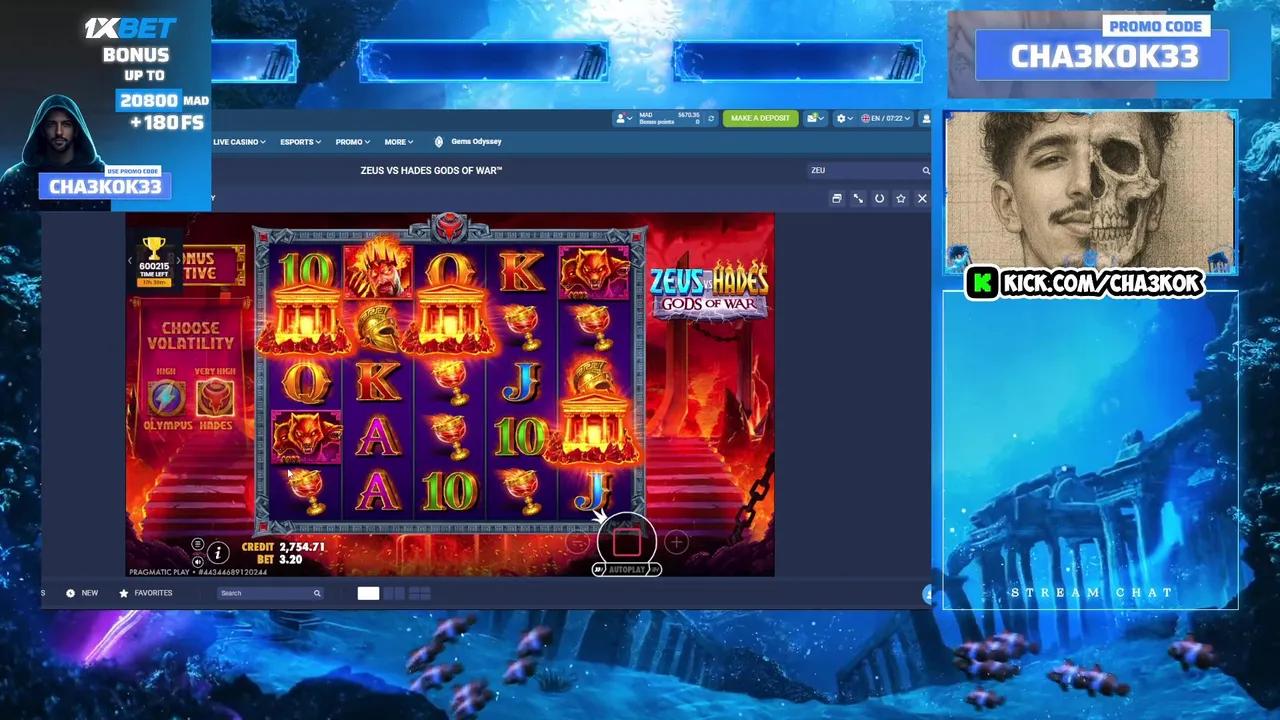The height and width of the screenshot is (720, 1280).
Task: Open the game in fullscreen mode
Action: (x=858, y=198)
